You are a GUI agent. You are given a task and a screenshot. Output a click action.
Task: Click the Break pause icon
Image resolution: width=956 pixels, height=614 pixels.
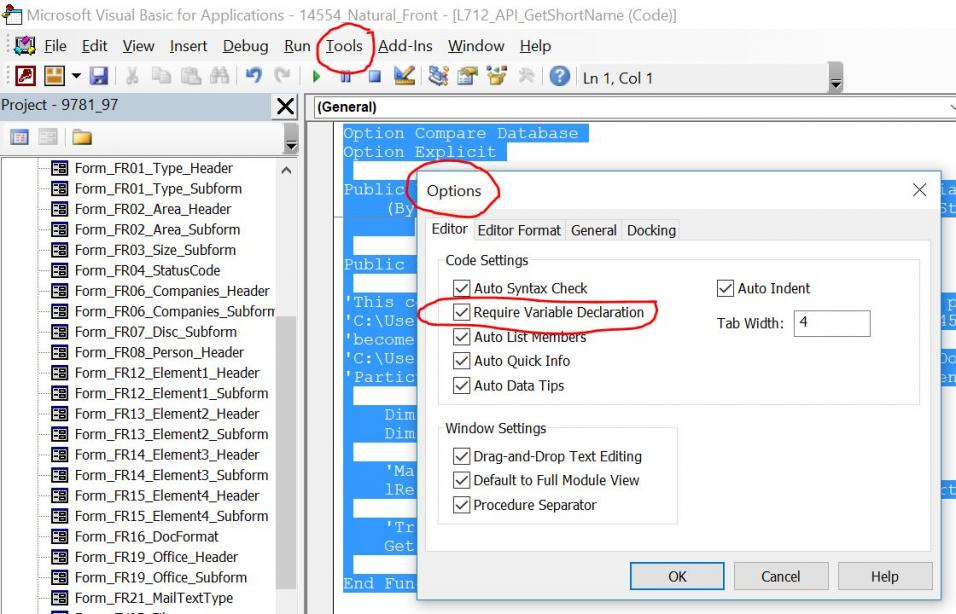(345, 77)
